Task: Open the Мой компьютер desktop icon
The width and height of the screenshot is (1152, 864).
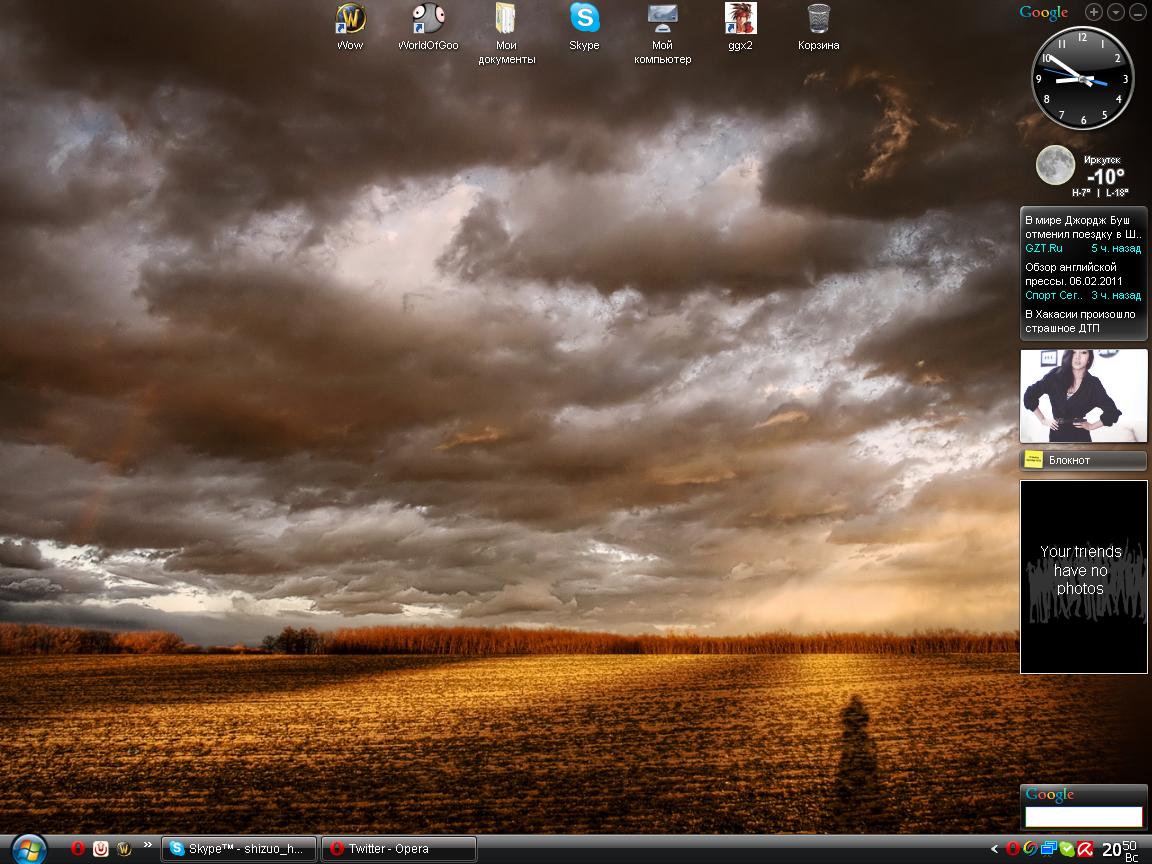Action: [x=662, y=20]
